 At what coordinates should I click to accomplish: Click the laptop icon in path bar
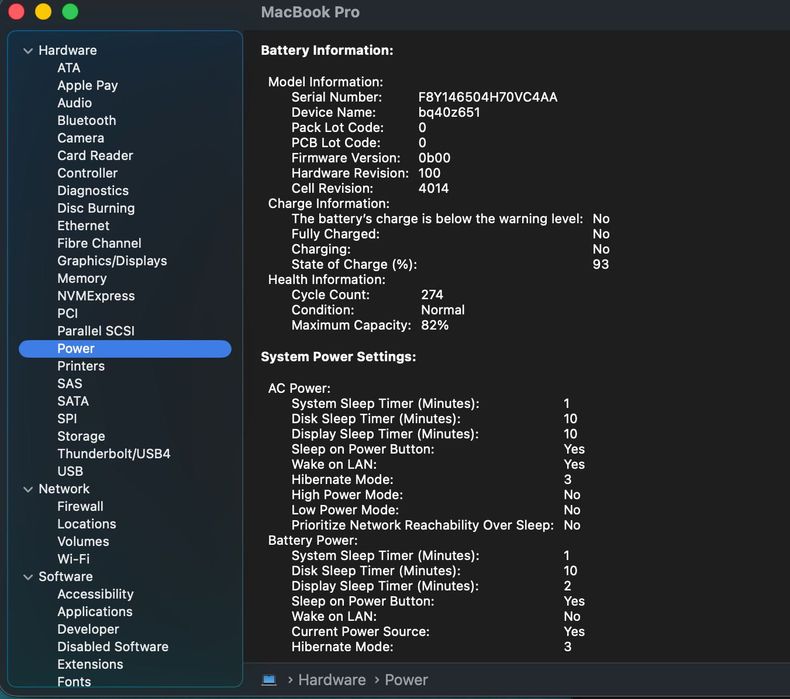(x=269, y=680)
